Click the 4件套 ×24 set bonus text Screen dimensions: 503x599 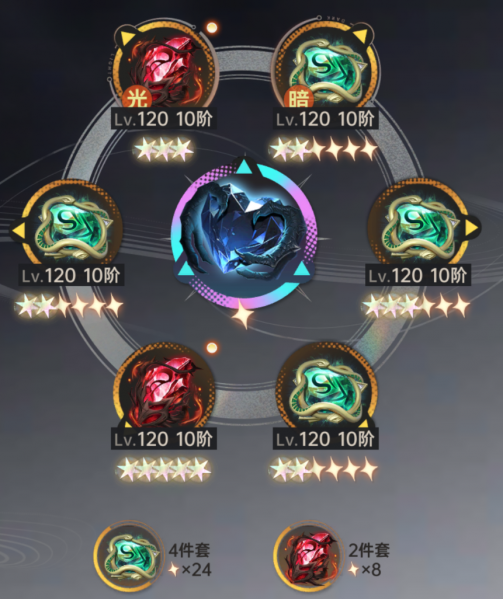click(190, 560)
